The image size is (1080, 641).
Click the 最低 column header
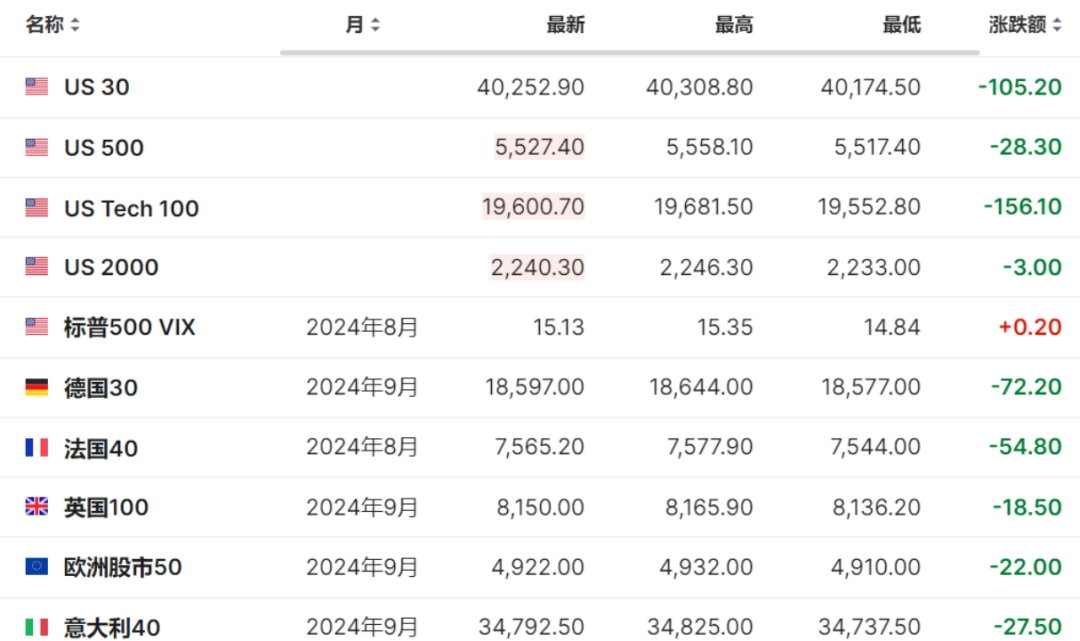[901, 25]
